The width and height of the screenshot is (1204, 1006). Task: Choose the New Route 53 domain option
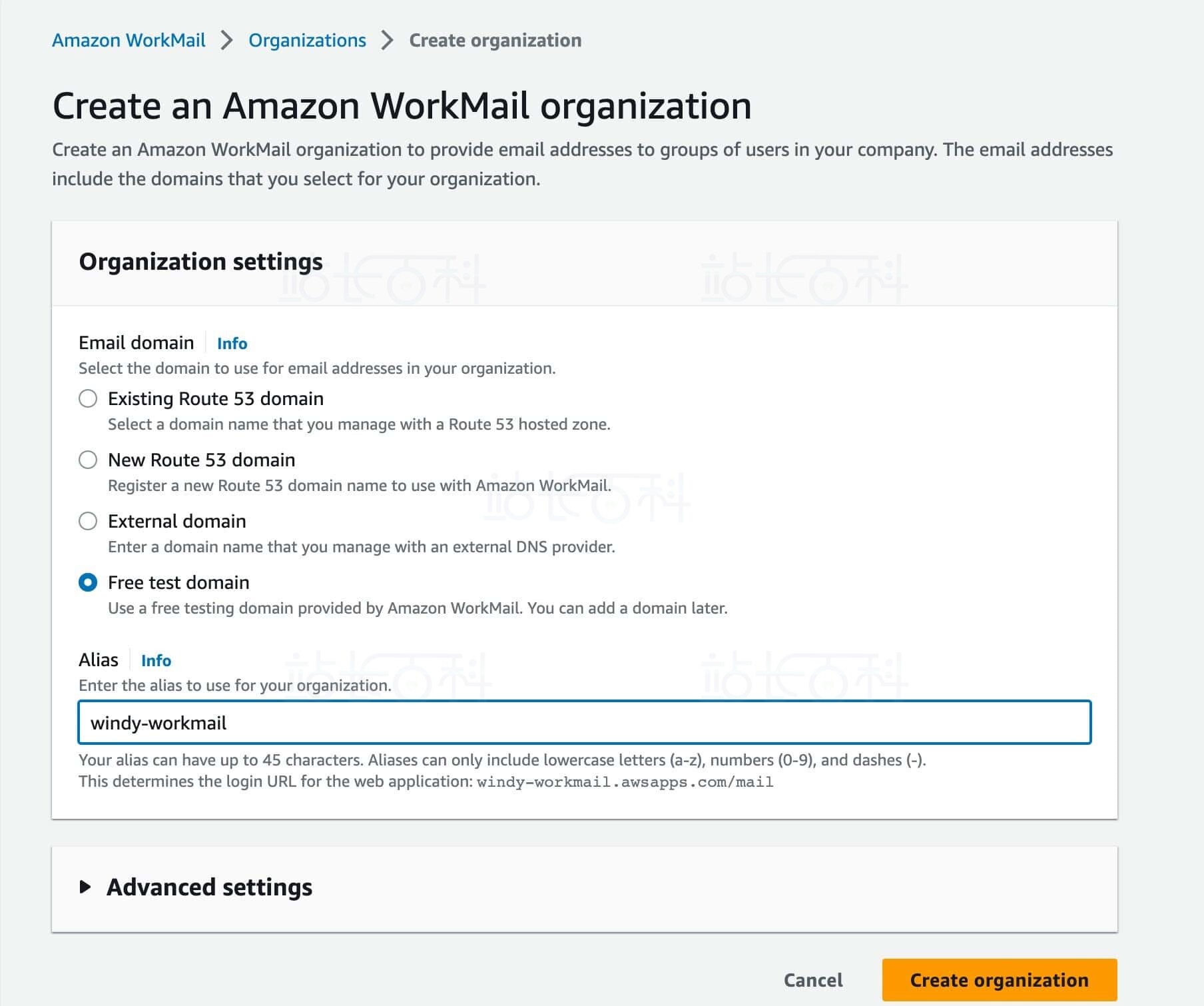tap(88, 460)
